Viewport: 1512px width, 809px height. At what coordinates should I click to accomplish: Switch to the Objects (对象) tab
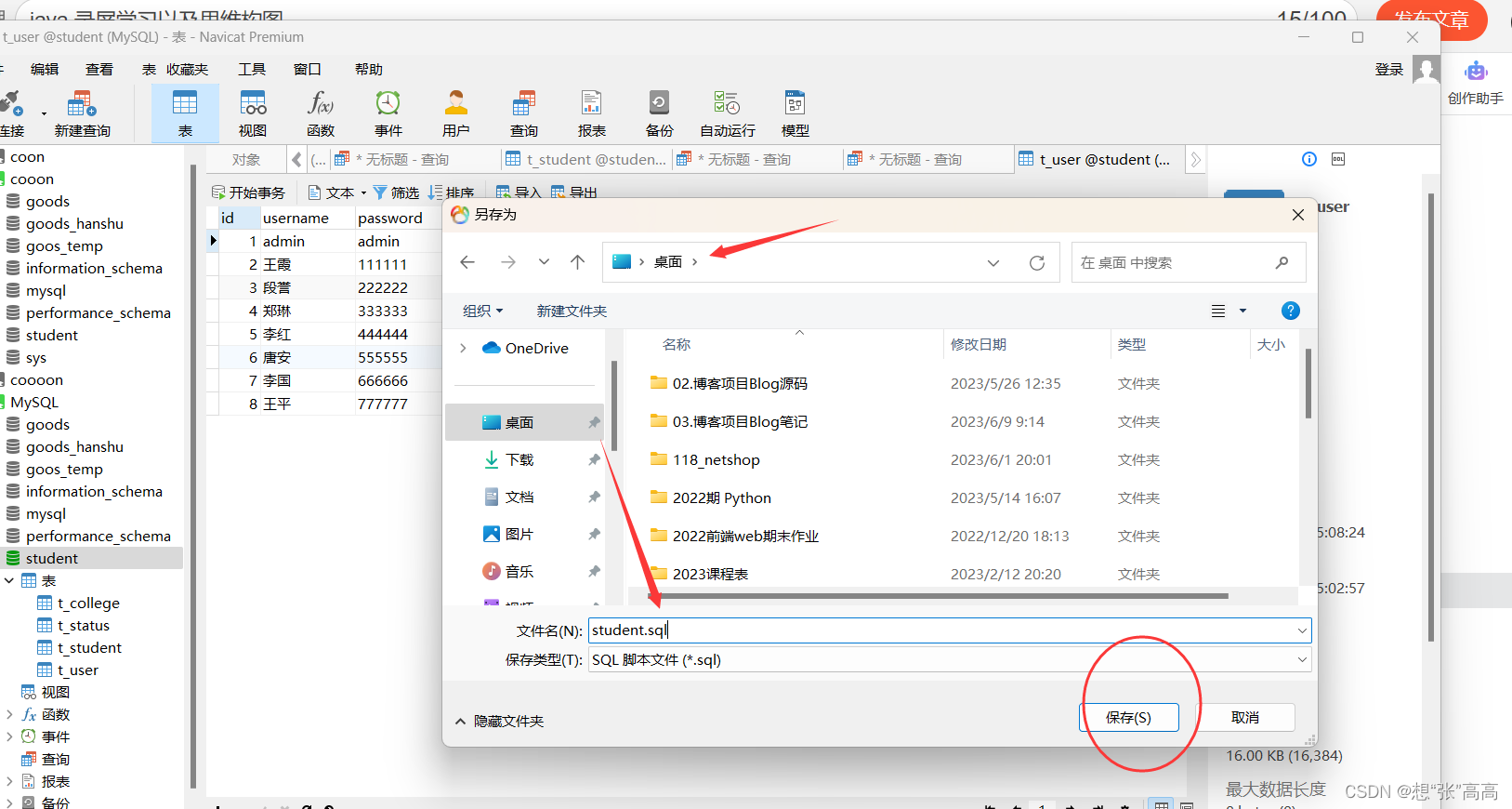[246, 159]
